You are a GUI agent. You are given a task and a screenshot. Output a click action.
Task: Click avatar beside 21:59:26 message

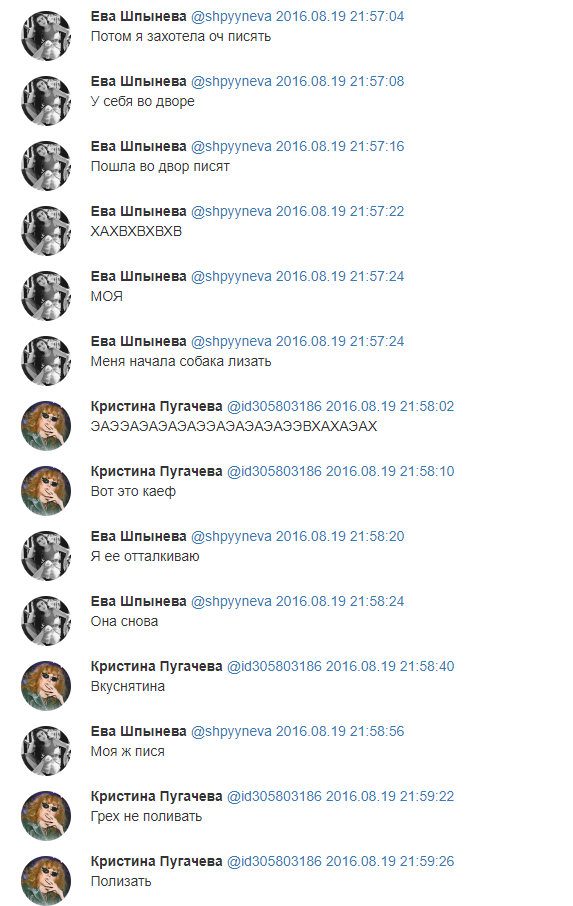coord(46,881)
